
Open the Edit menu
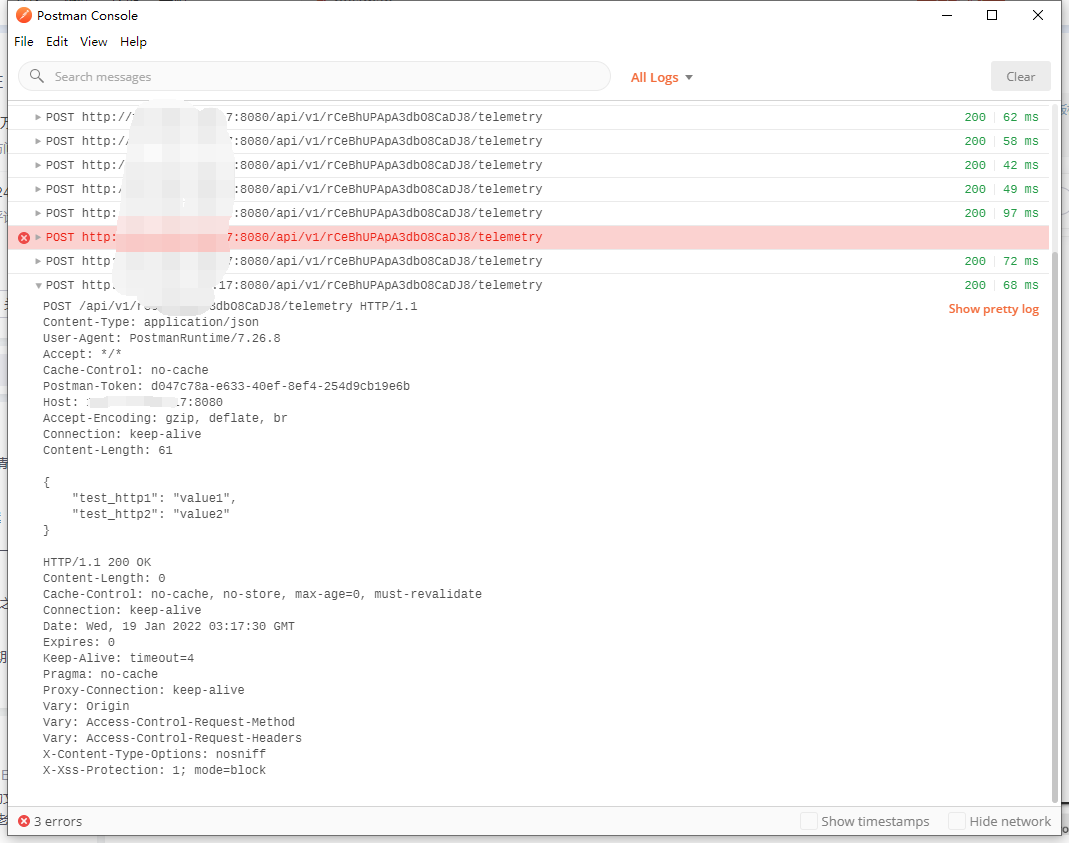(x=56, y=41)
